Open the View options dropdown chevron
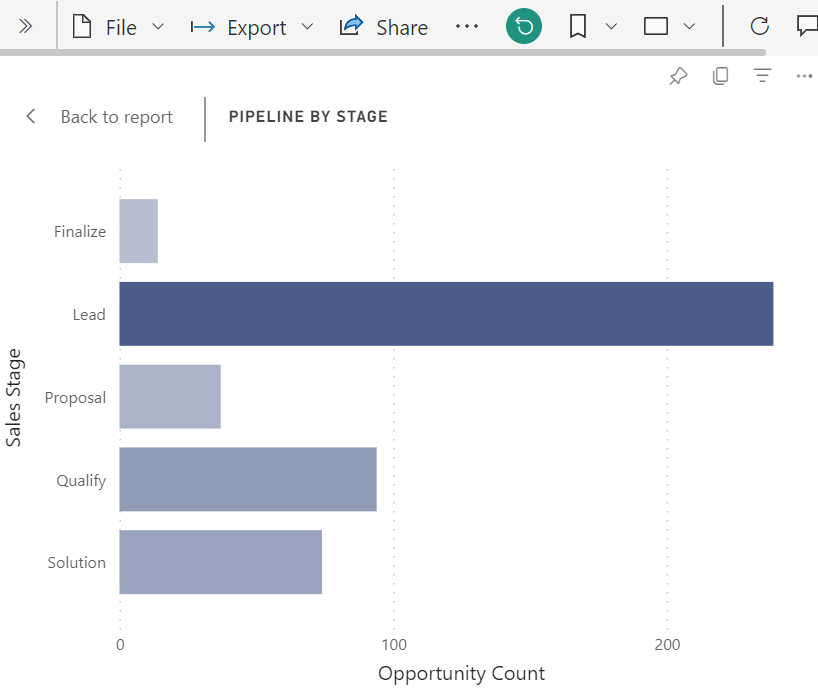This screenshot has height=689, width=818. (x=688, y=27)
